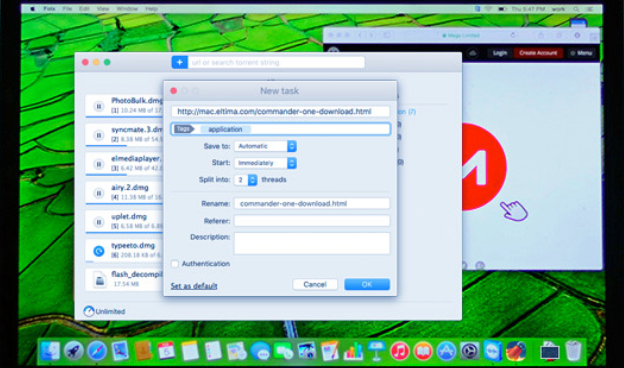Open the Edit menu

(x=84, y=9)
